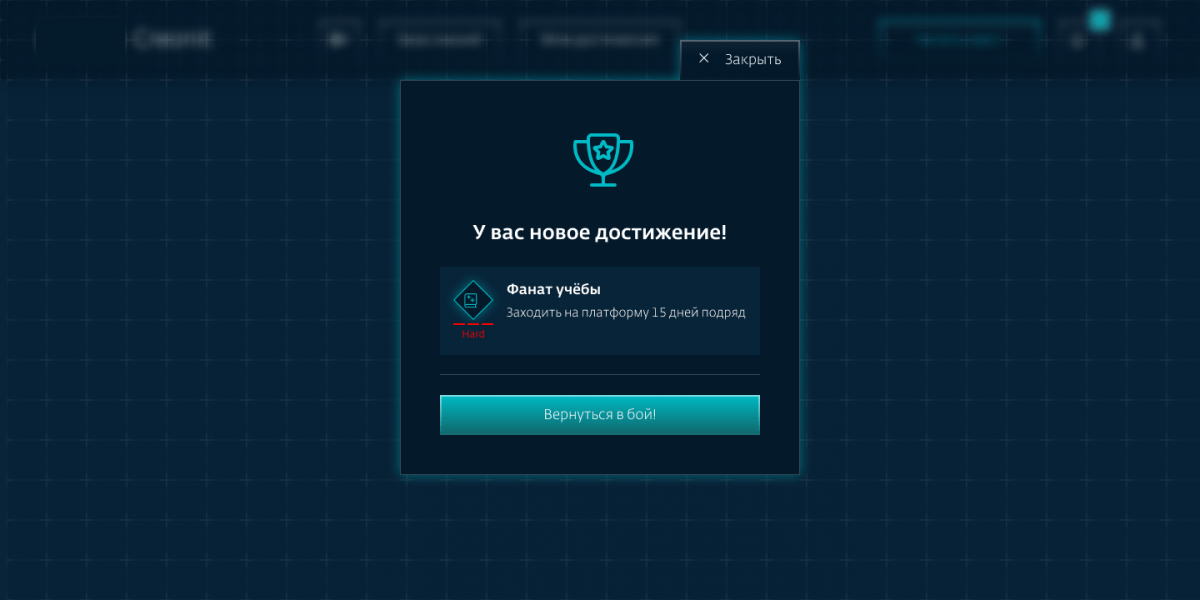Click the red difficulty bars above Hard

pos(473,324)
